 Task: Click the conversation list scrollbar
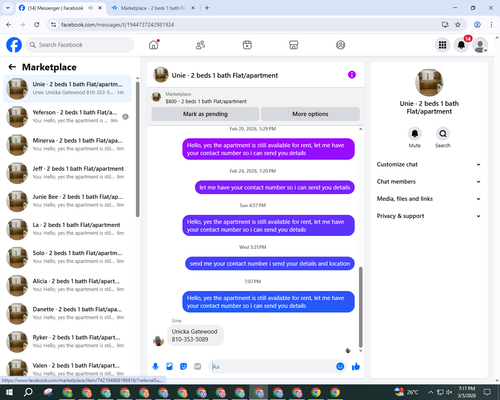tap(138, 149)
